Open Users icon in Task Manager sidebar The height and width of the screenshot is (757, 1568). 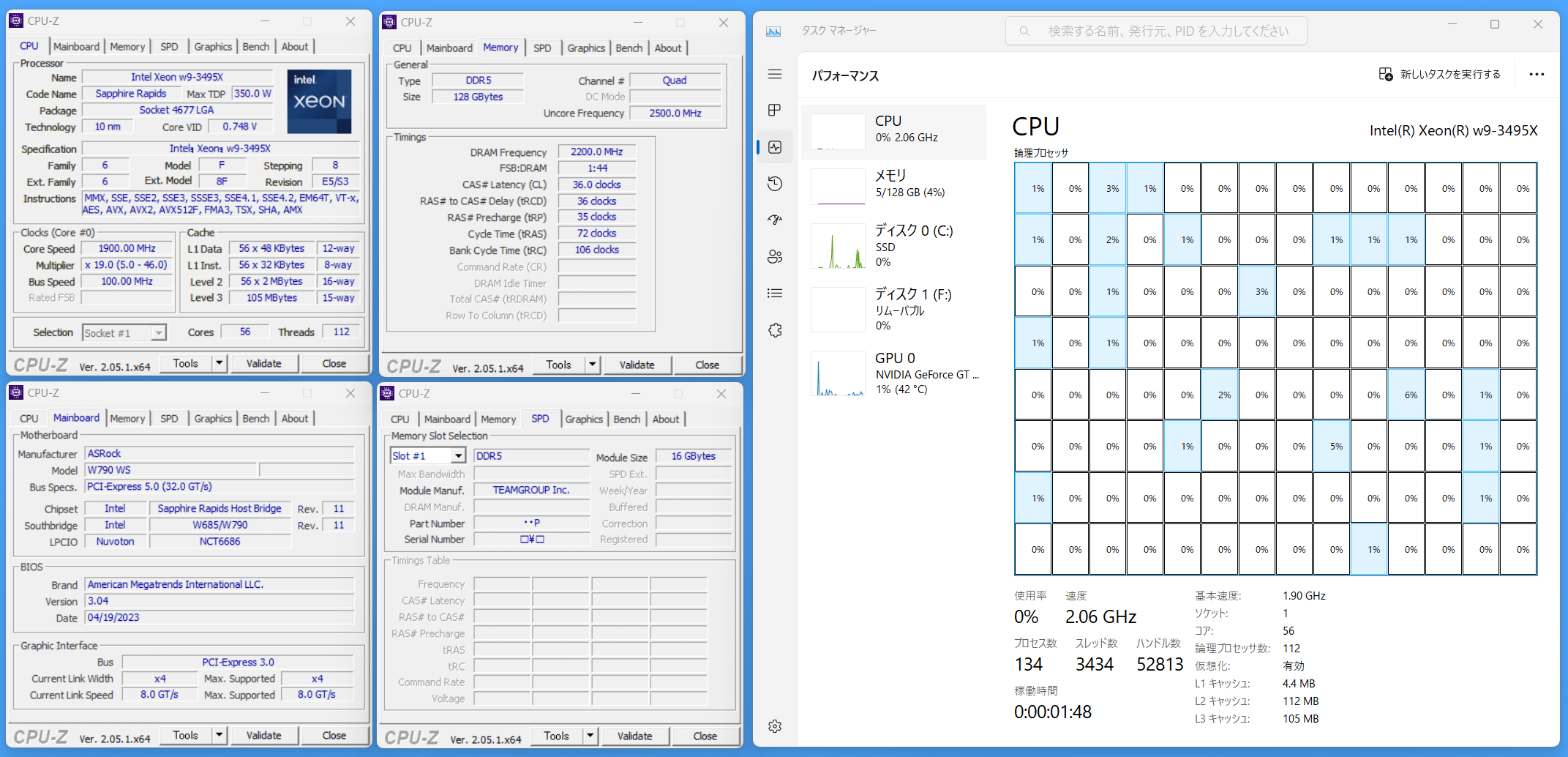[775, 257]
